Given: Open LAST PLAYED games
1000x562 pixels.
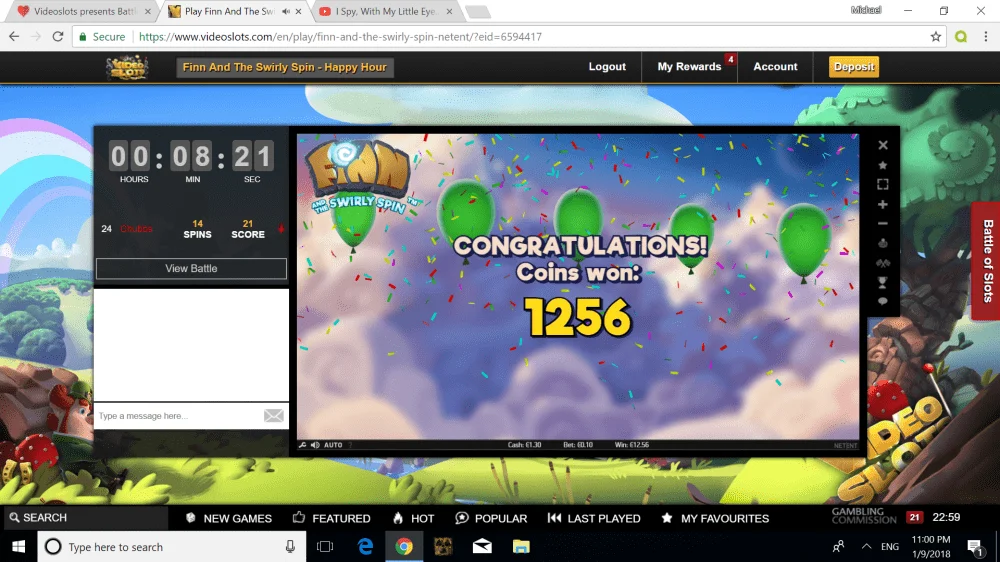Looking at the screenshot, I should 594,518.
